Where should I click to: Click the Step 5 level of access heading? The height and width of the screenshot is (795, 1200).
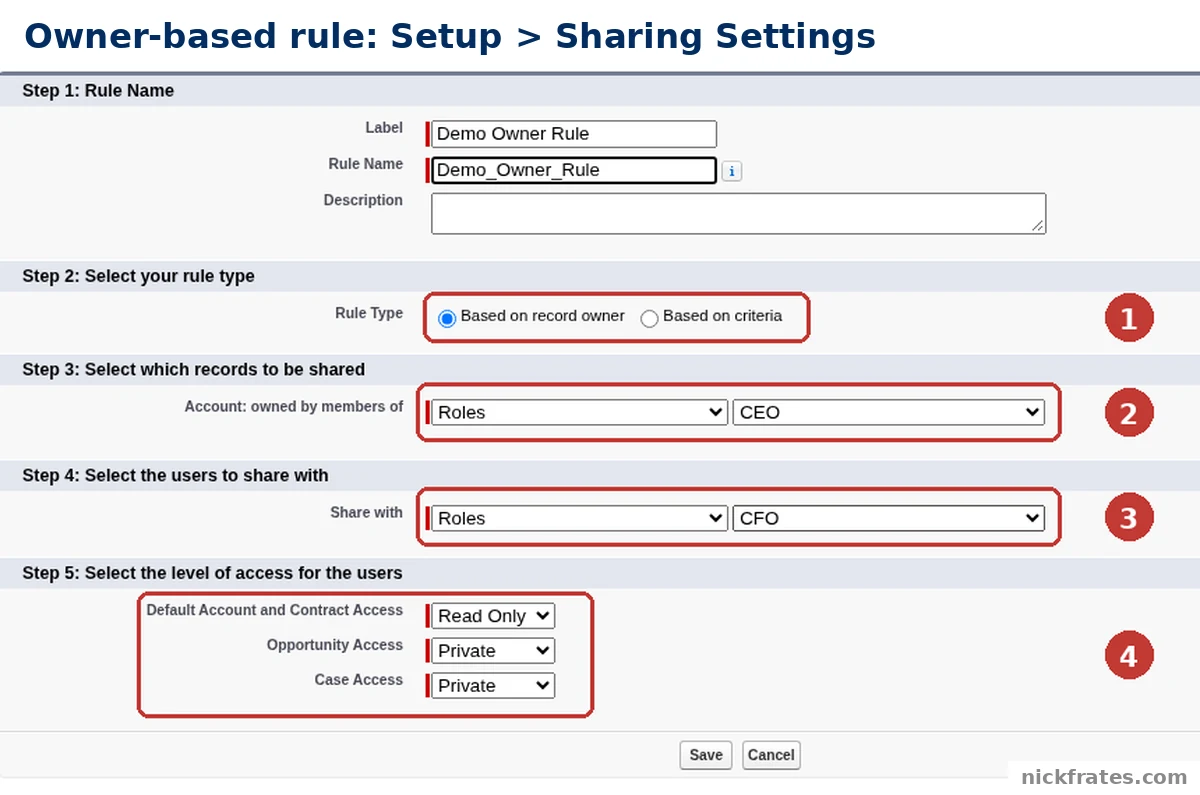[x=212, y=573]
